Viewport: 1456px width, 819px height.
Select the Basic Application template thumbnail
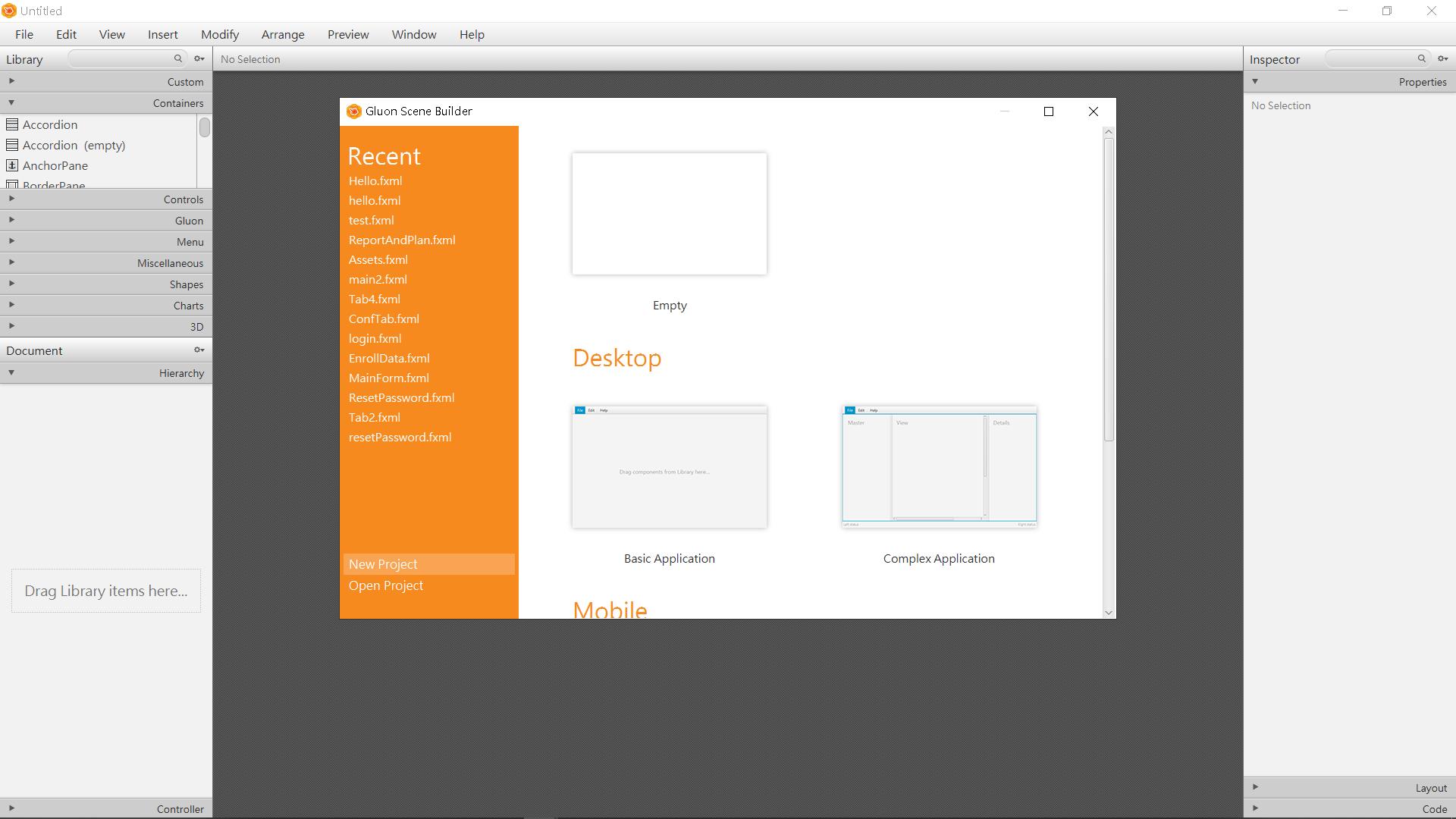(x=670, y=467)
